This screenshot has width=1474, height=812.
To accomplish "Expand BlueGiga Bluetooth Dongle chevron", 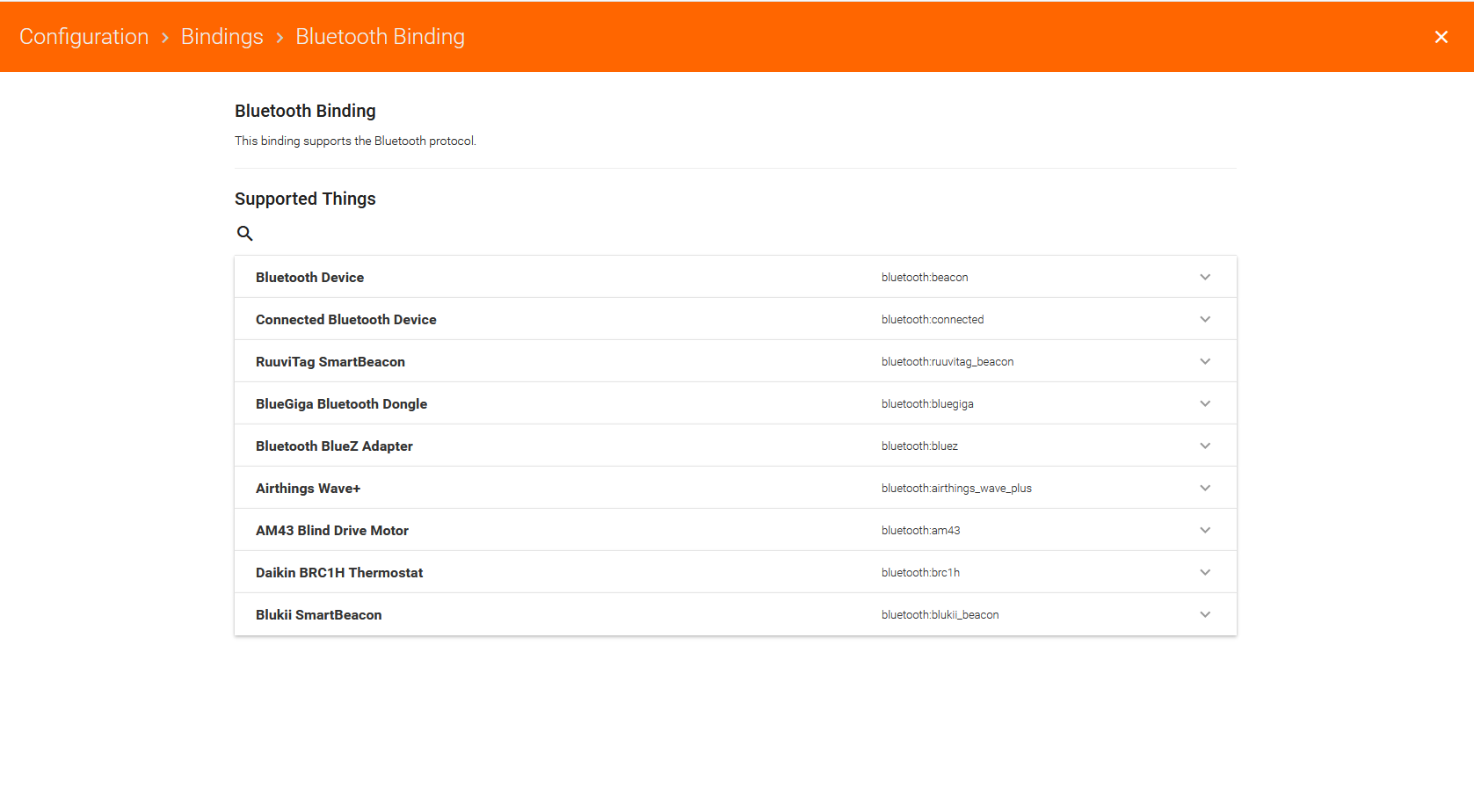I will (x=1205, y=404).
